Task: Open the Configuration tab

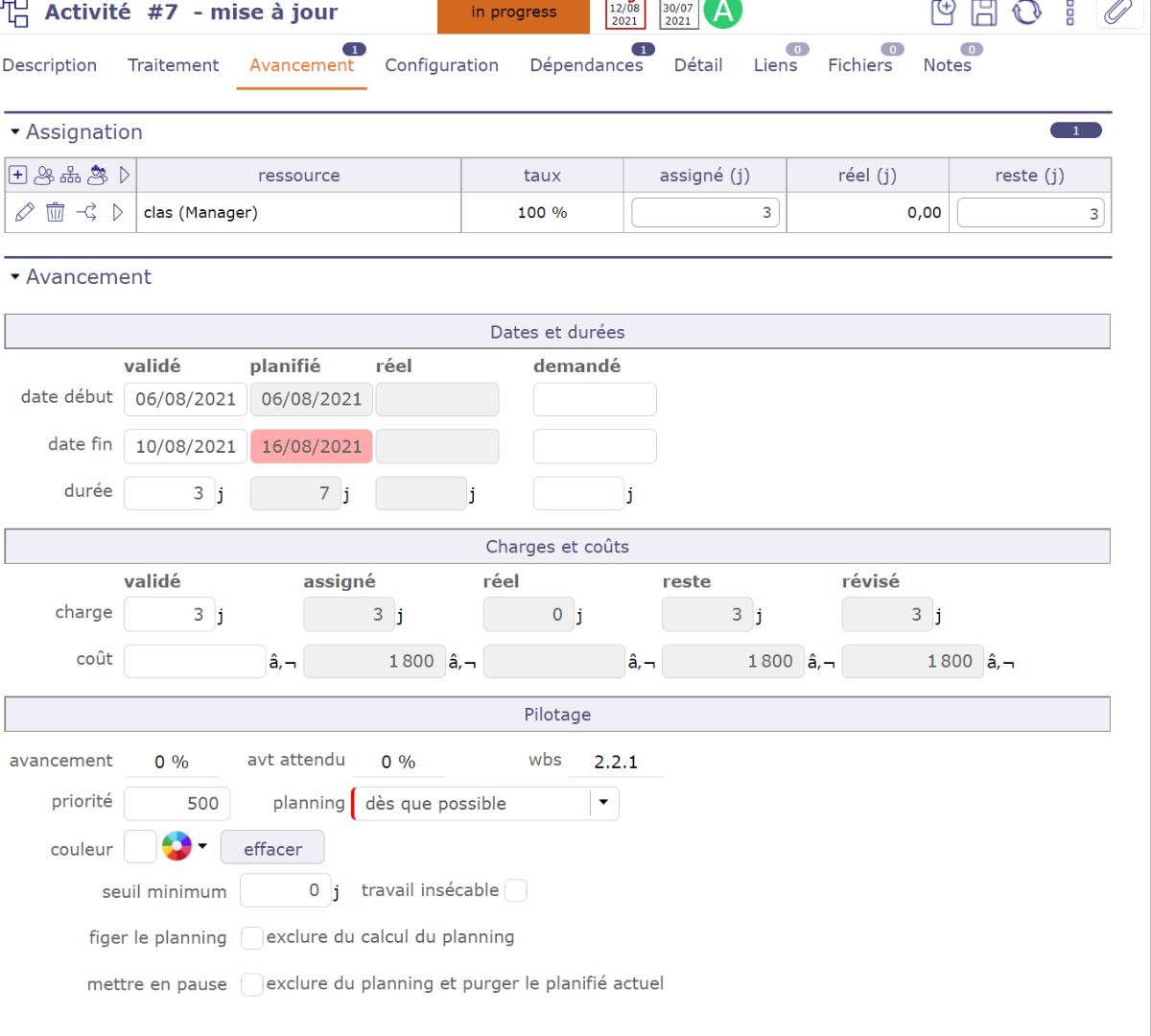Action: 441,65
